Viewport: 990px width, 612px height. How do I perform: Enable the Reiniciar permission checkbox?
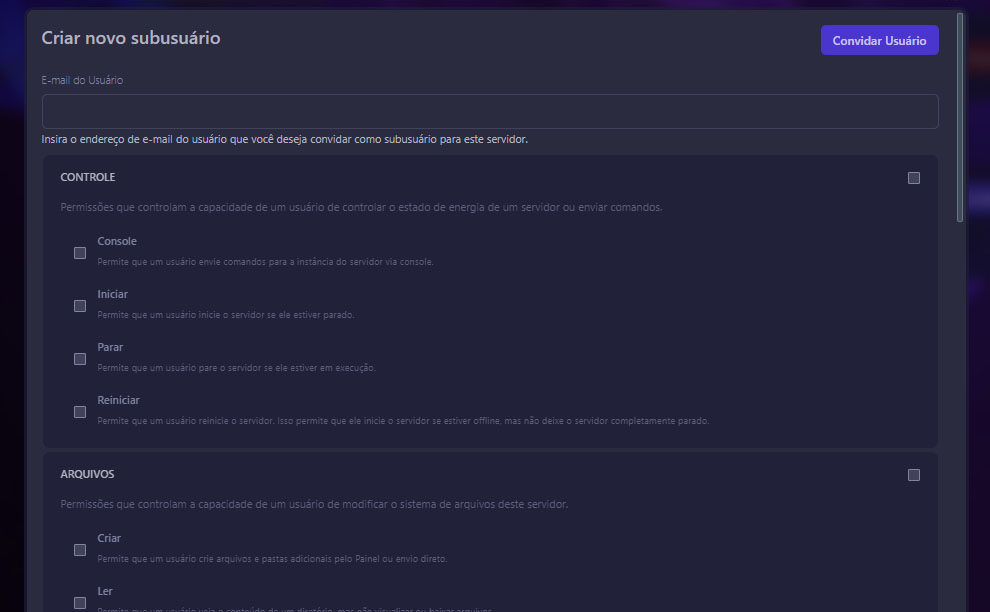80,411
